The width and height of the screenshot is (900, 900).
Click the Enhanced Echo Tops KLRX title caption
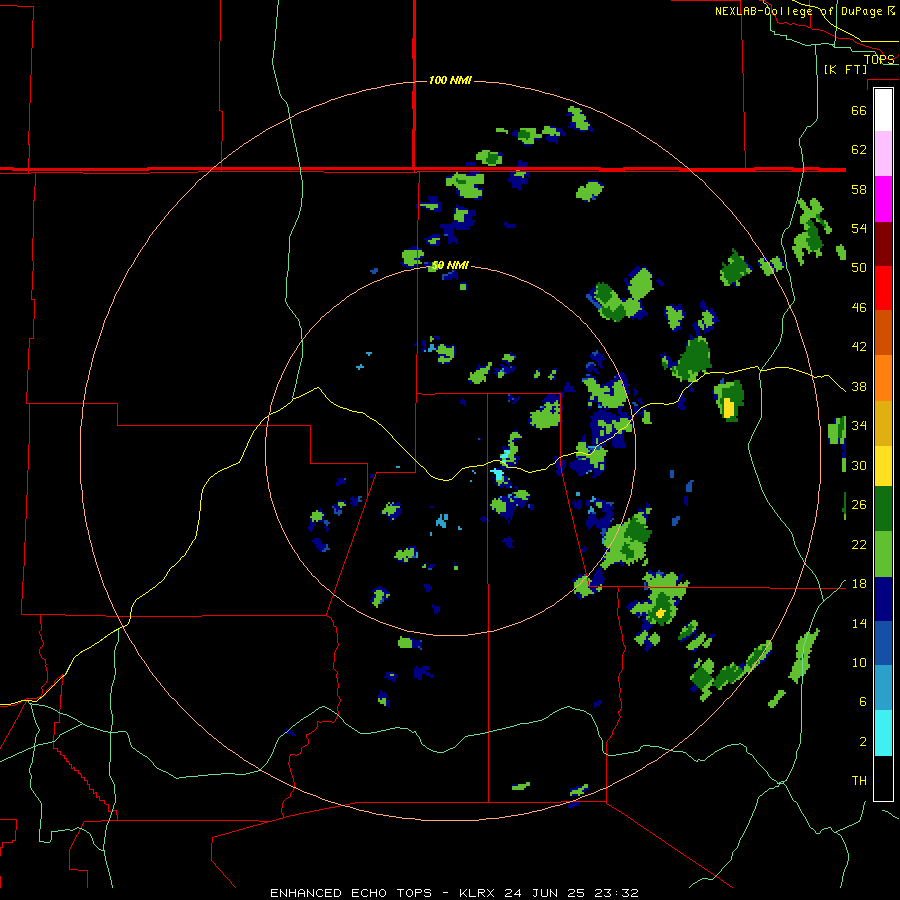[454, 893]
